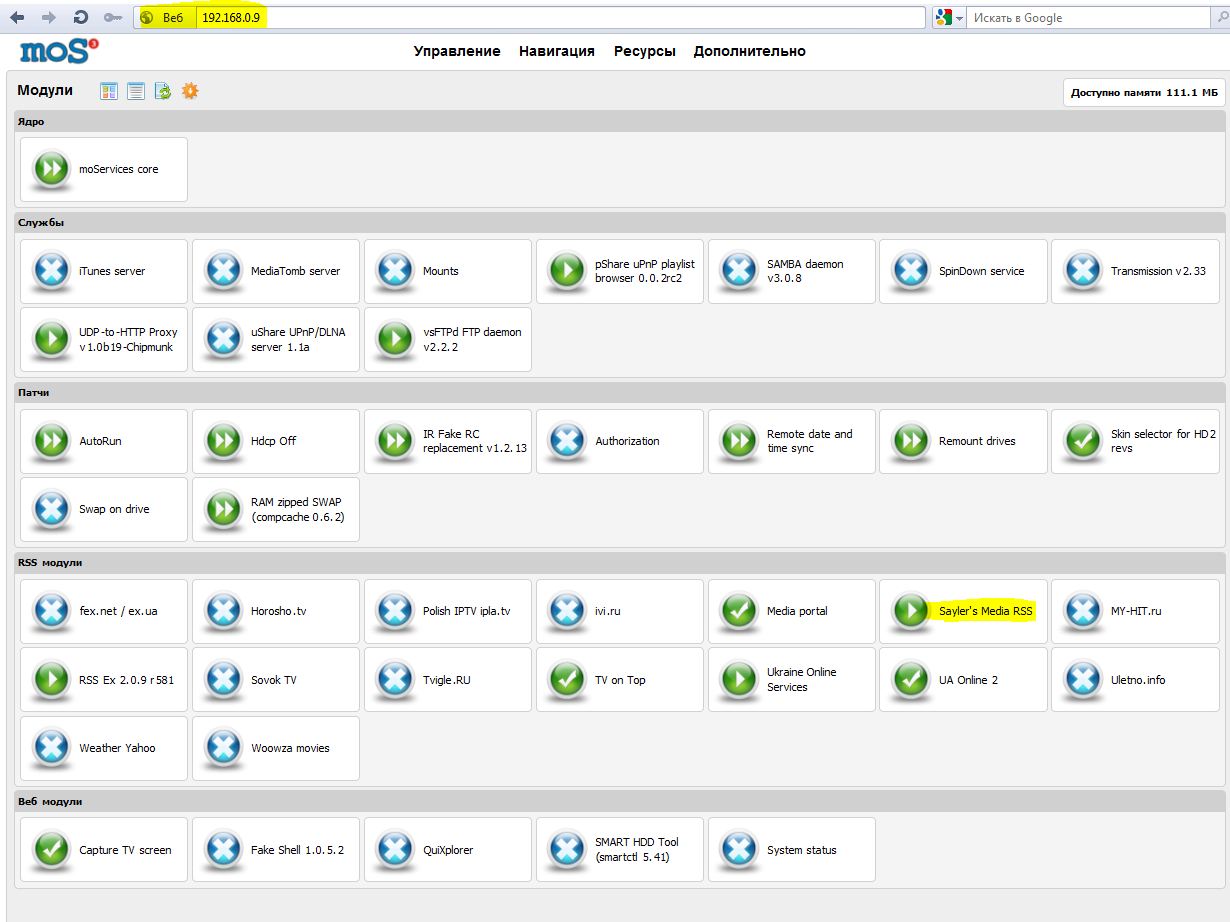Screen dimensions: 1230x922
Task: Click the browser reload button
Action: tap(81, 18)
